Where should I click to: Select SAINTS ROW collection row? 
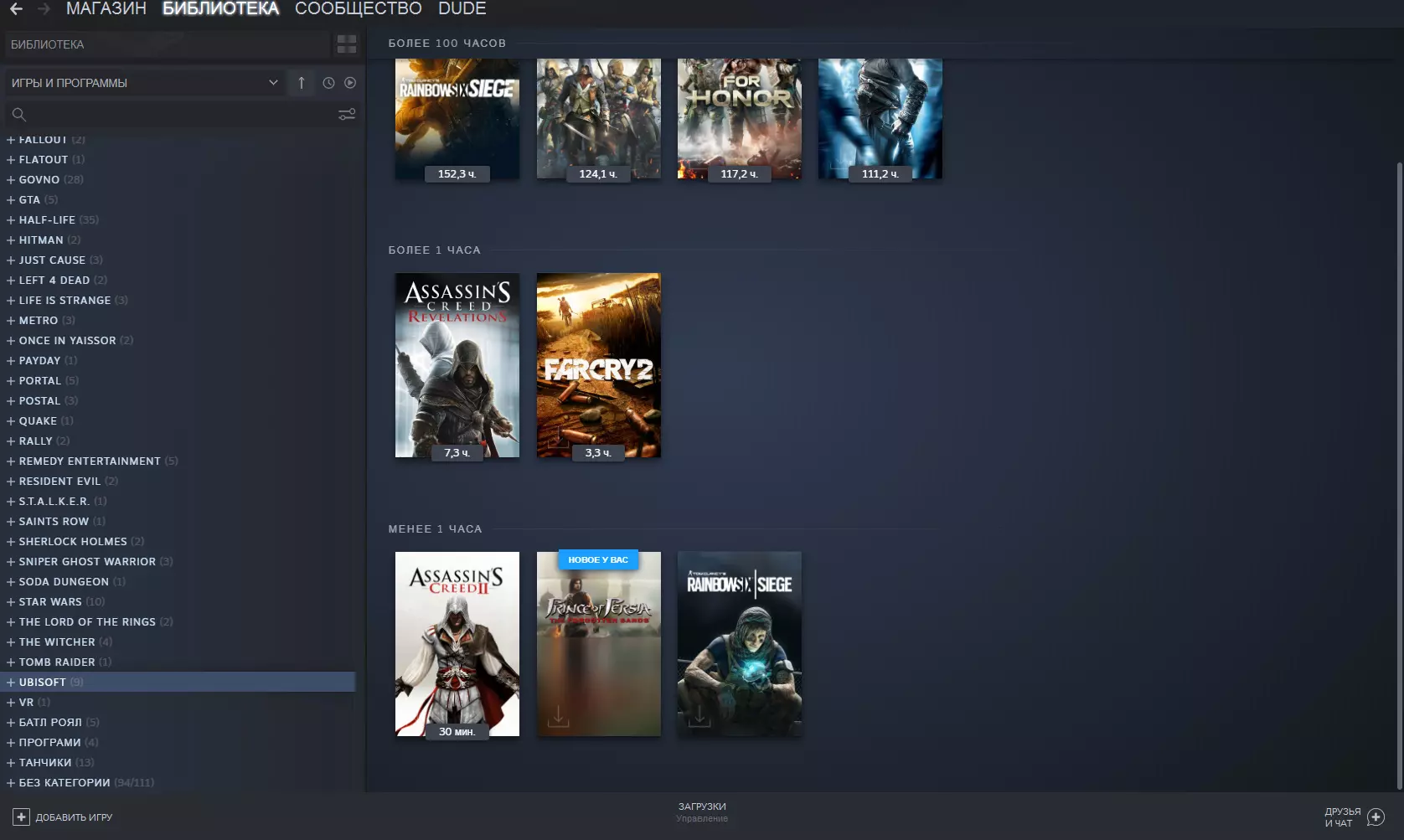pyautogui.click(x=178, y=521)
